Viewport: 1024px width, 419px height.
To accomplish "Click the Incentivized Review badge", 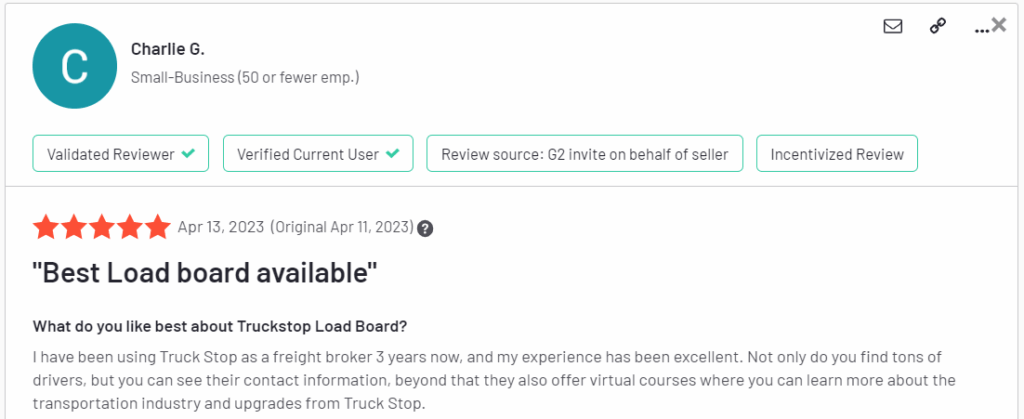I will click(x=837, y=154).
